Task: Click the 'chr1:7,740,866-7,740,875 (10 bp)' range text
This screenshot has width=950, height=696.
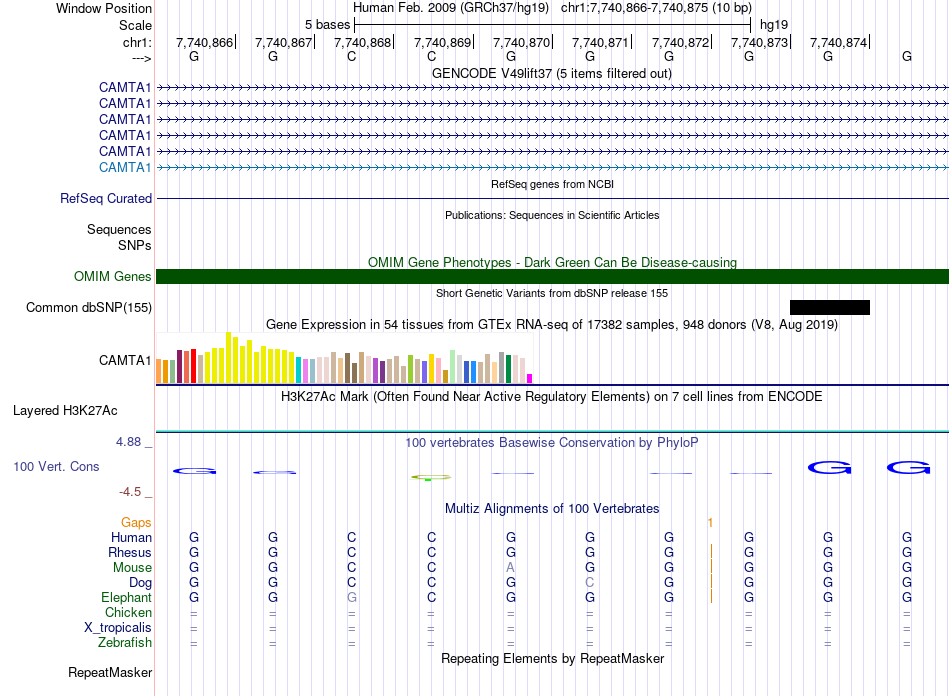Action: (x=656, y=8)
